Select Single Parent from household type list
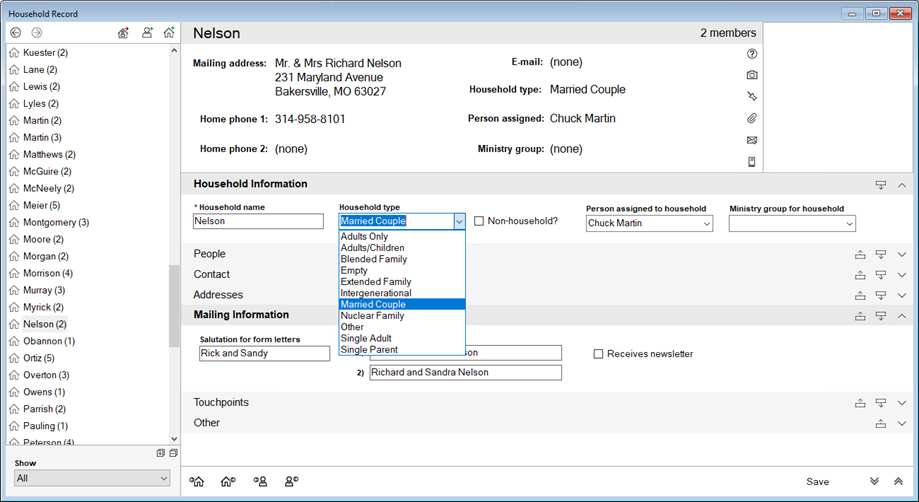The height and width of the screenshot is (502, 919). click(369, 350)
